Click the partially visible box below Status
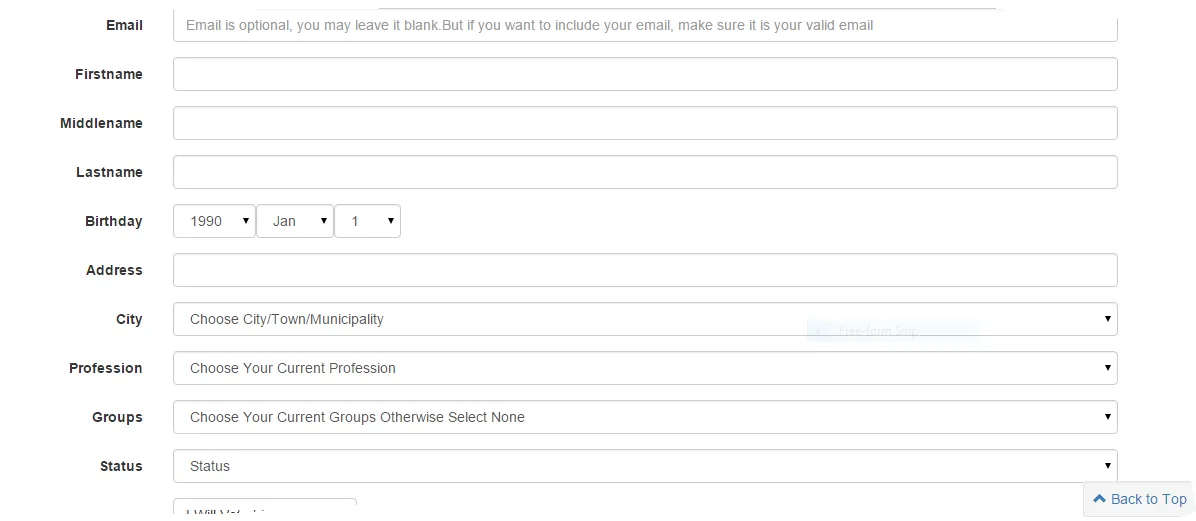Image resolution: width=1196 pixels, height=521 pixels. pyautogui.click(x=264, y=509)
